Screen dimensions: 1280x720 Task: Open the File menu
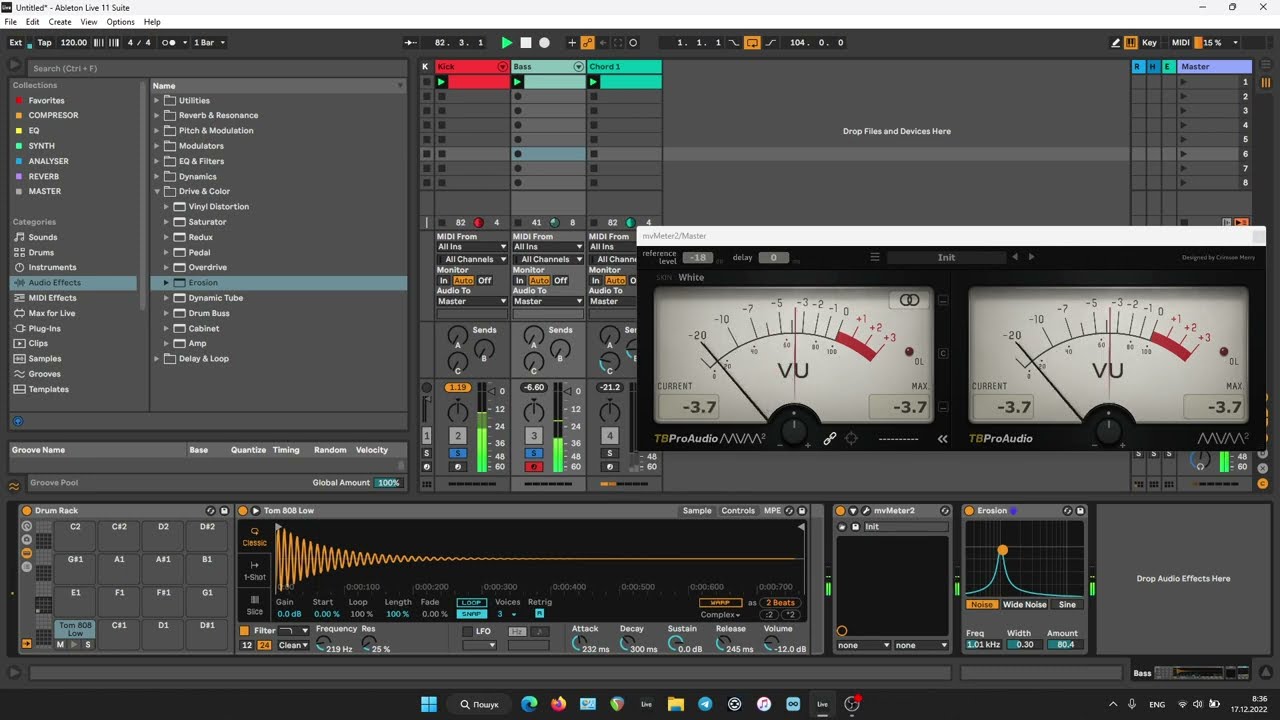pyautogui.click(x=10, y=21)
